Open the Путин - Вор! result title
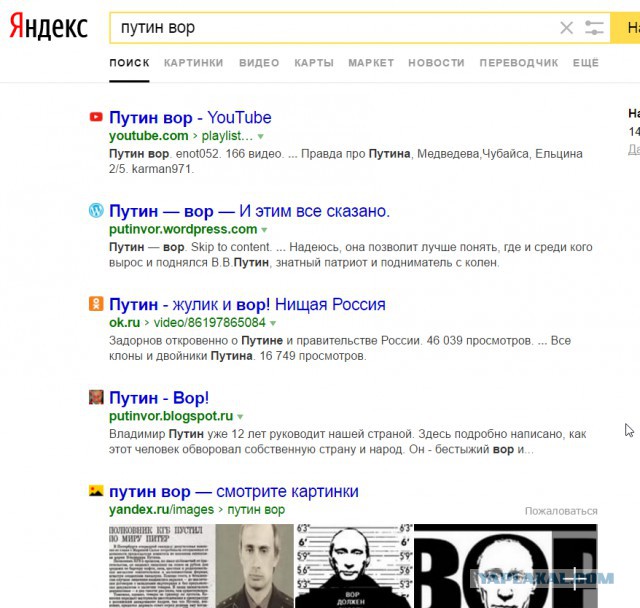This screenshot has width=640, height=608. point(159,398)
